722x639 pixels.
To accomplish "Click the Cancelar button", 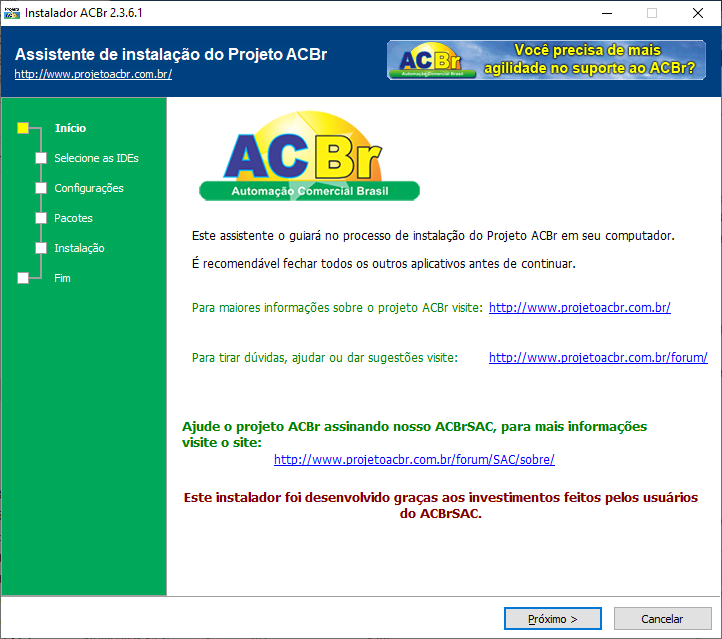I will 663,619.
